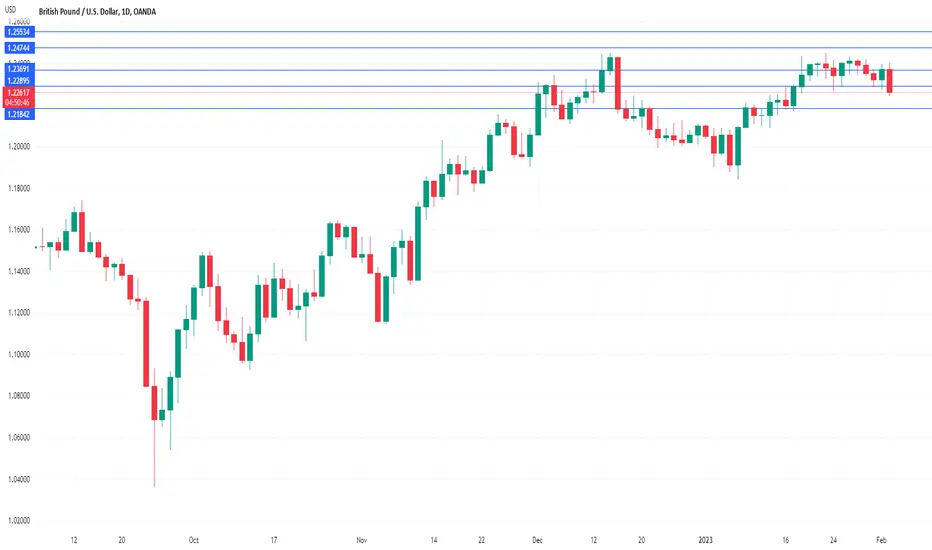Click the 1.20000 tick on the price axis

point(19,147)
